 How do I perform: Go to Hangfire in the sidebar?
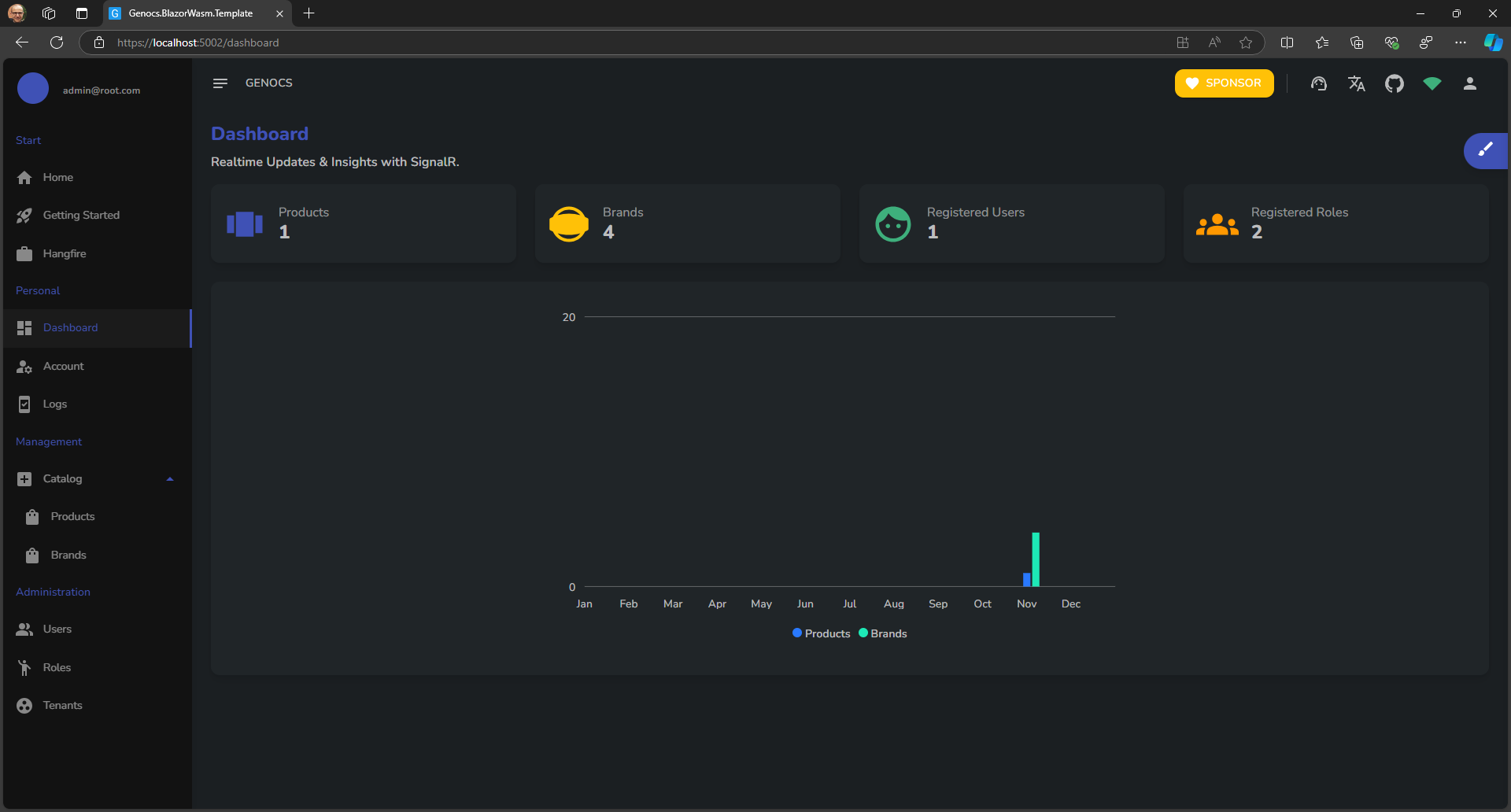[x=65, y=253]
